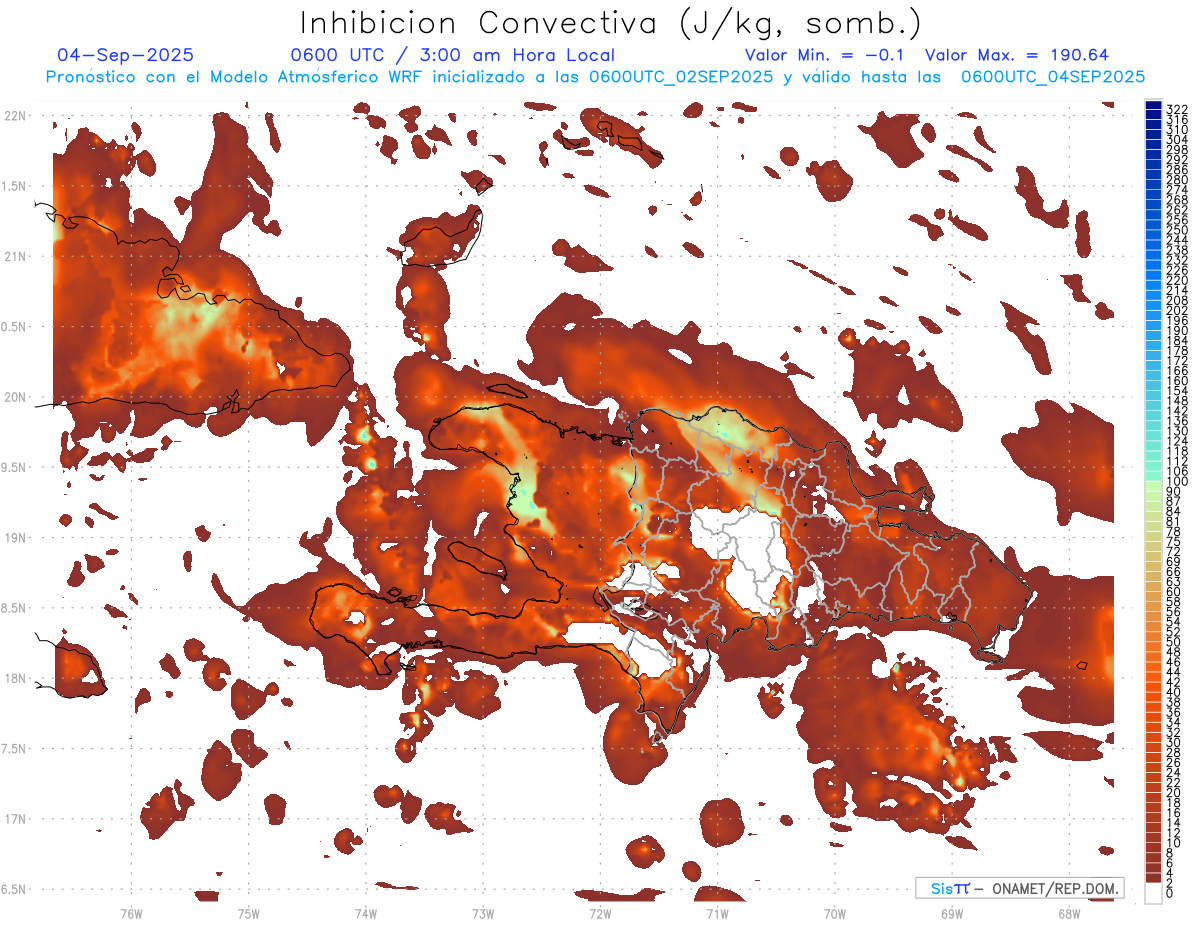Click the '20N' latitude label
Screen dimensions: 1200x927
(x=15, y=397)
